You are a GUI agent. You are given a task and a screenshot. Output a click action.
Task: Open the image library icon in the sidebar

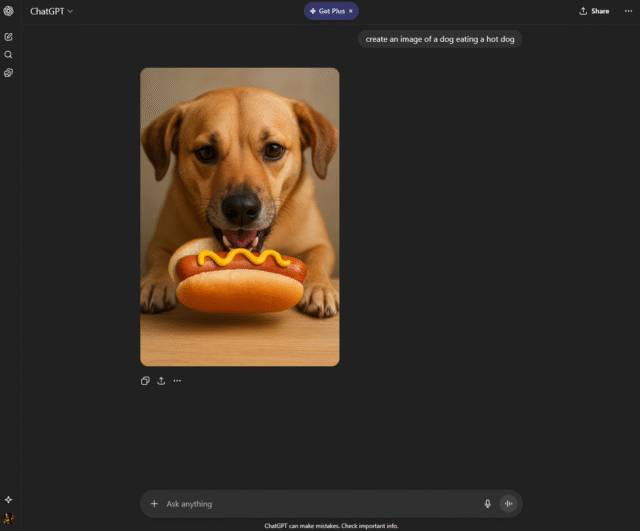9,73
